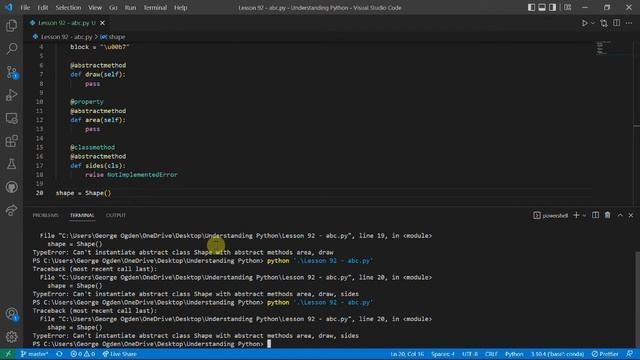The height and width of the screenshot is (360, 640).
Task: Open the Search view in activity bar
Action: pos(11,49)
